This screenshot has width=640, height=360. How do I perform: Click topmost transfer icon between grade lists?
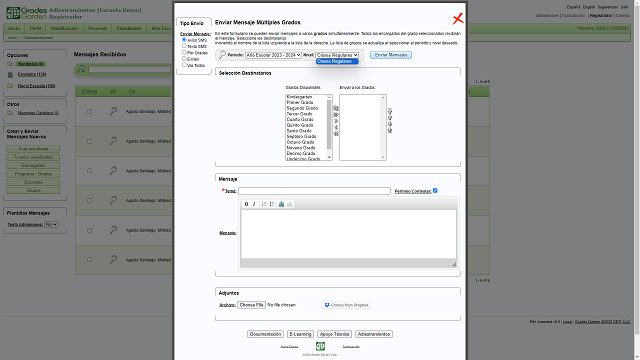[336, 109]
